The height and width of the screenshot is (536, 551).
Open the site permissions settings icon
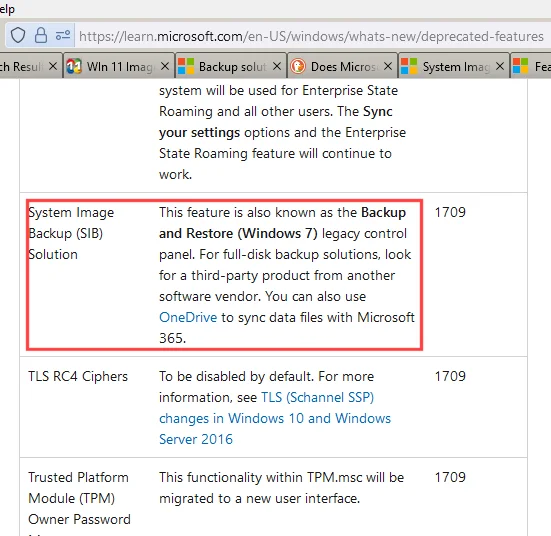(63, 35)
